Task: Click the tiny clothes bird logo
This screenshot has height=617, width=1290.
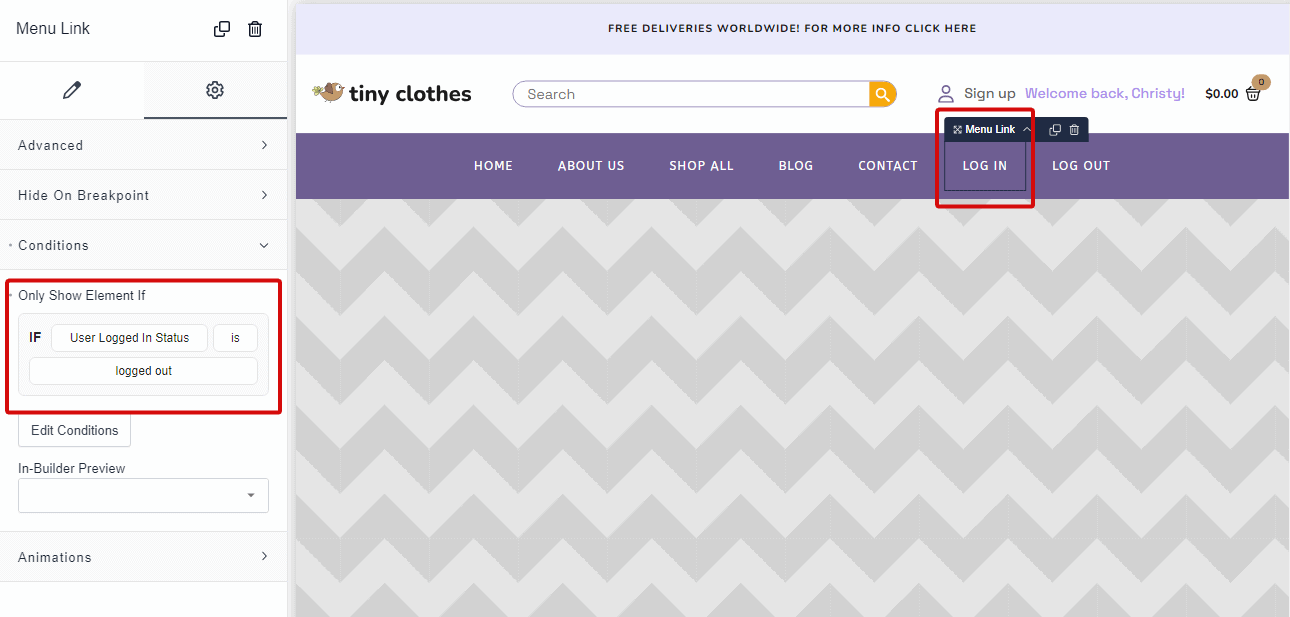Action: (x=328, y=93)
